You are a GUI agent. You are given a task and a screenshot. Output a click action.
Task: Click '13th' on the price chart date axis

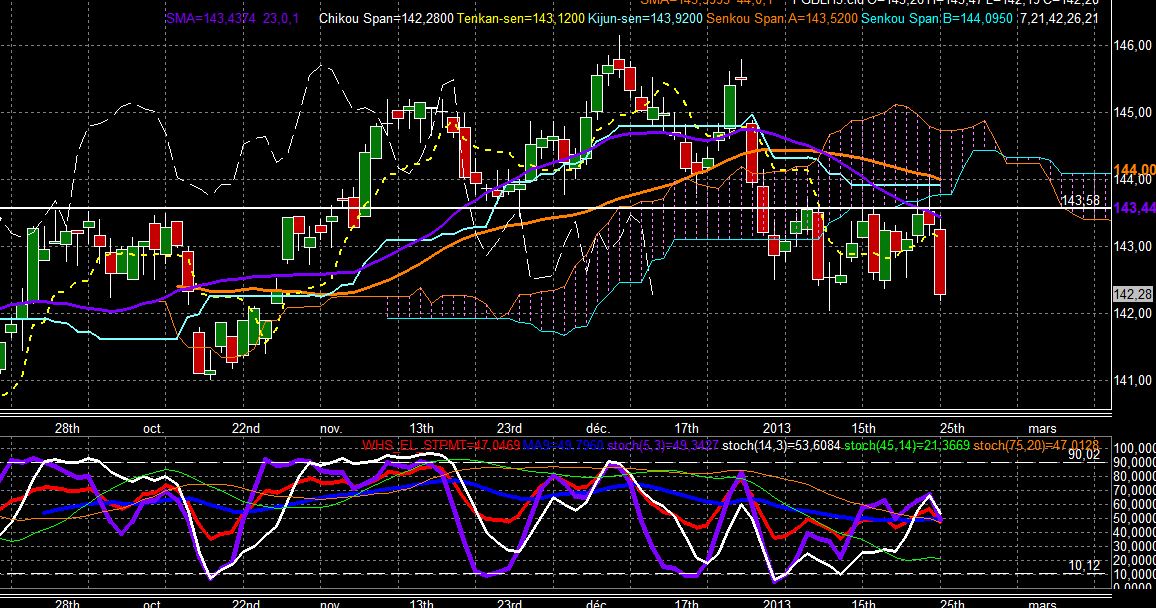[x=421, y=428]
